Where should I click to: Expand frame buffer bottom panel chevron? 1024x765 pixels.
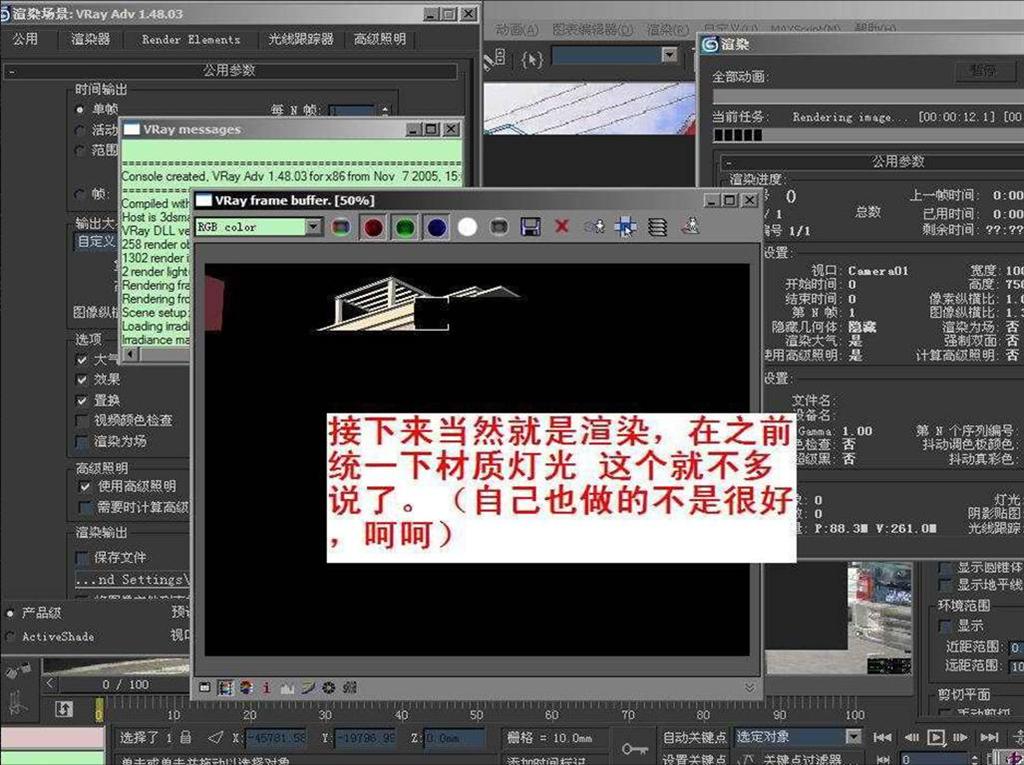coord(750,687)
